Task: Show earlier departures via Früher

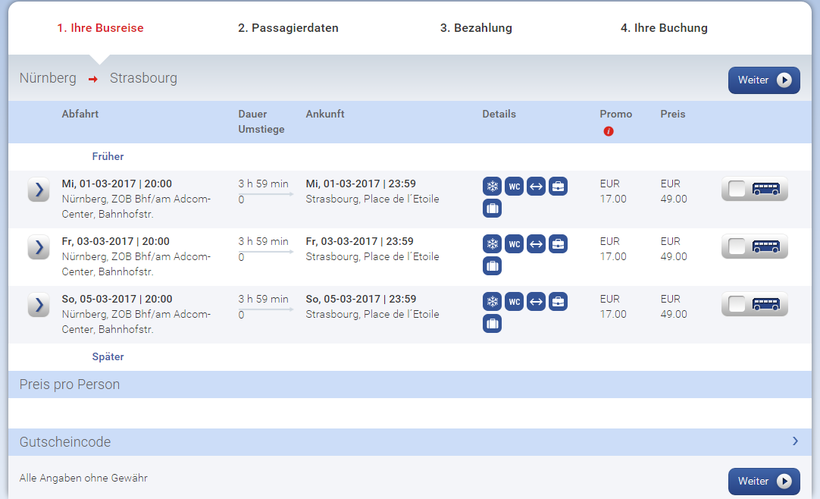Action: pos(108,157)
